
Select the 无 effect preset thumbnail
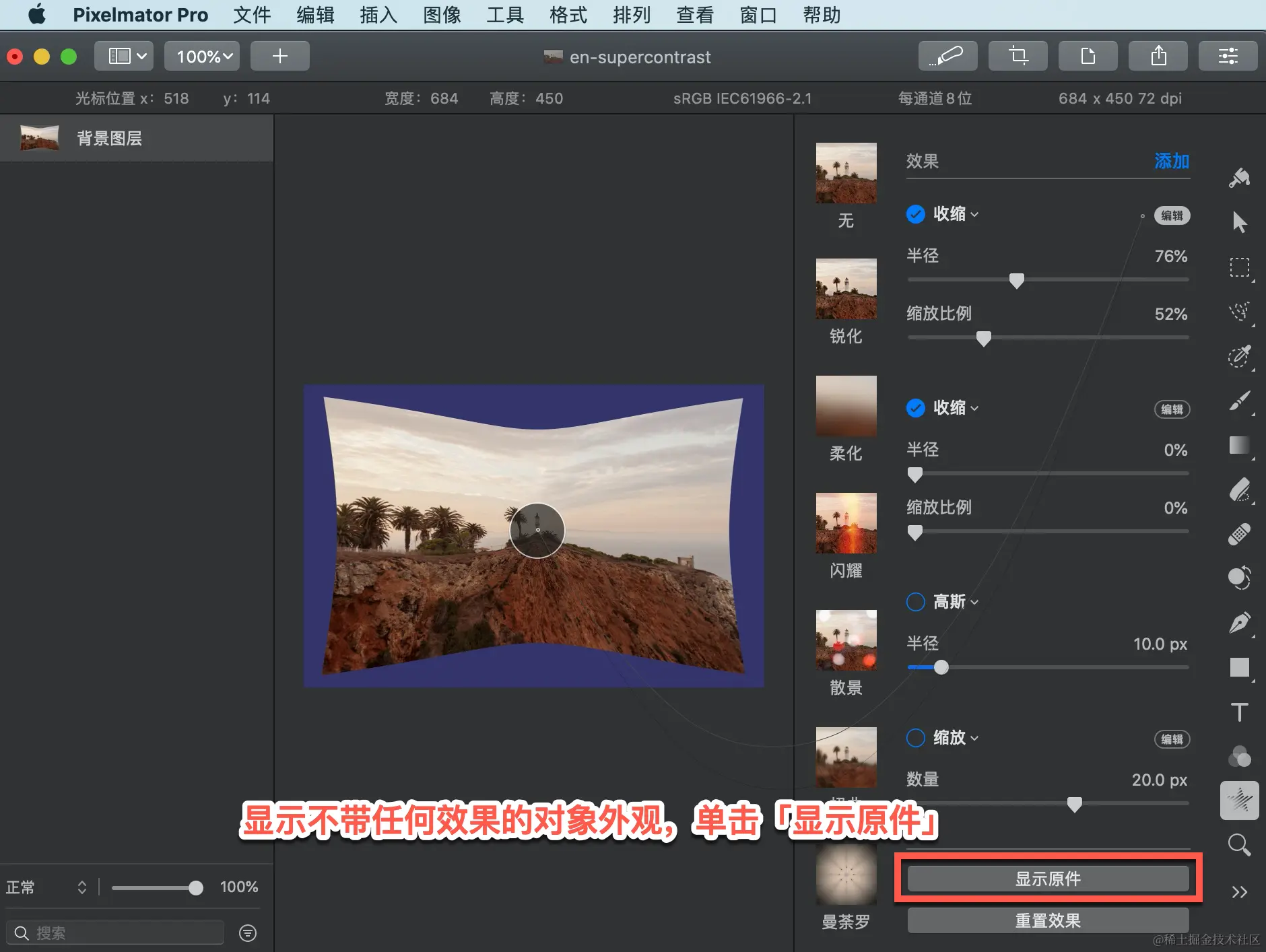point(846,173)
